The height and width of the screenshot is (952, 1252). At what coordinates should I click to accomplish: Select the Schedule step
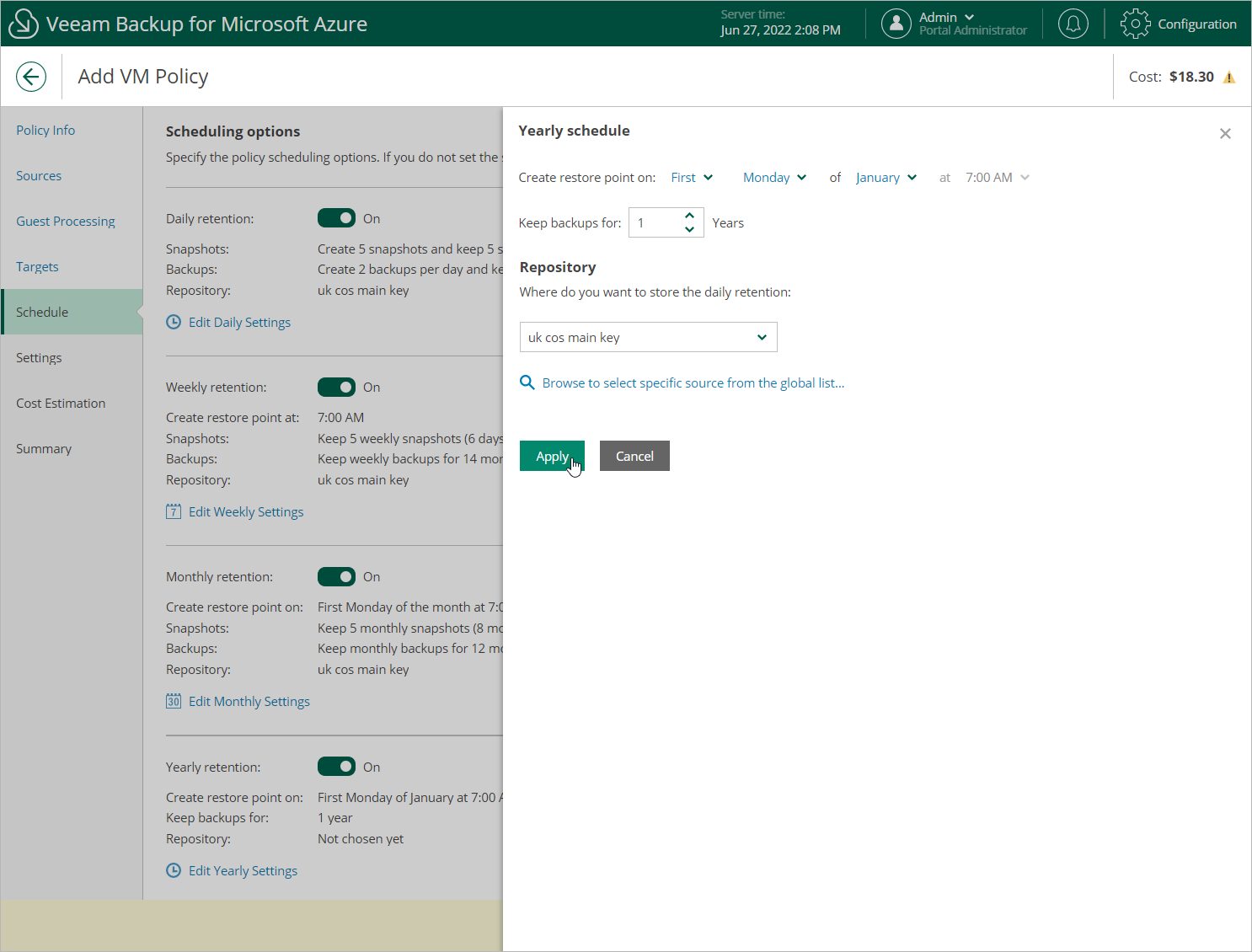pyautogui.click(x=72, y=312)
